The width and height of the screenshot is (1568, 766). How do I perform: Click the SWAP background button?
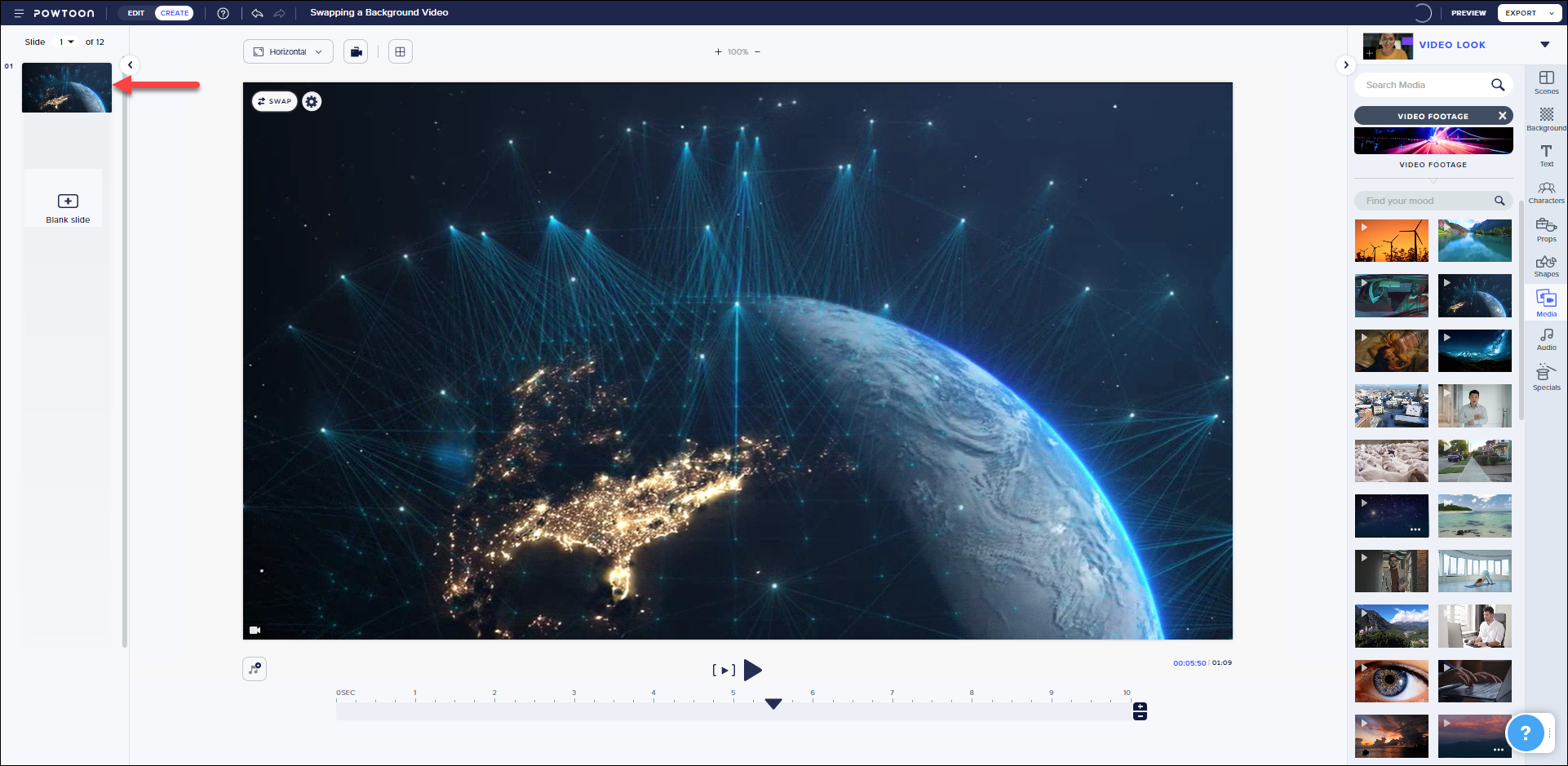click(274, 102)
